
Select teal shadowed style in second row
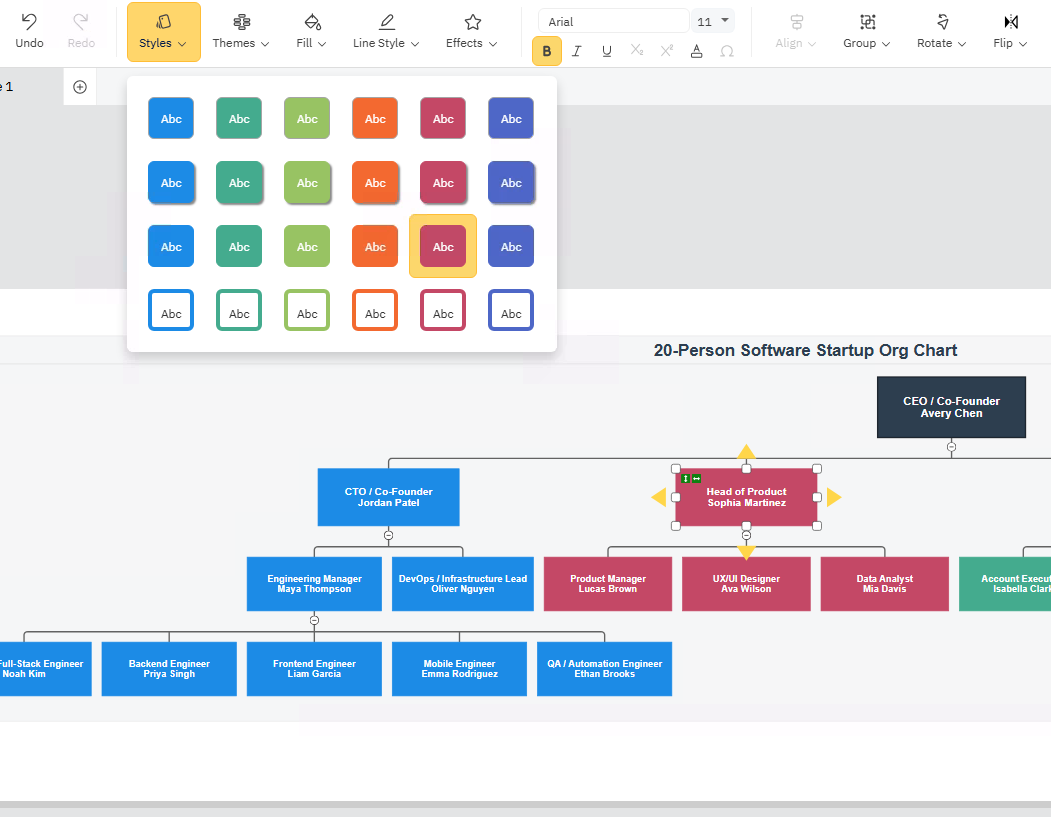[239, 182]
